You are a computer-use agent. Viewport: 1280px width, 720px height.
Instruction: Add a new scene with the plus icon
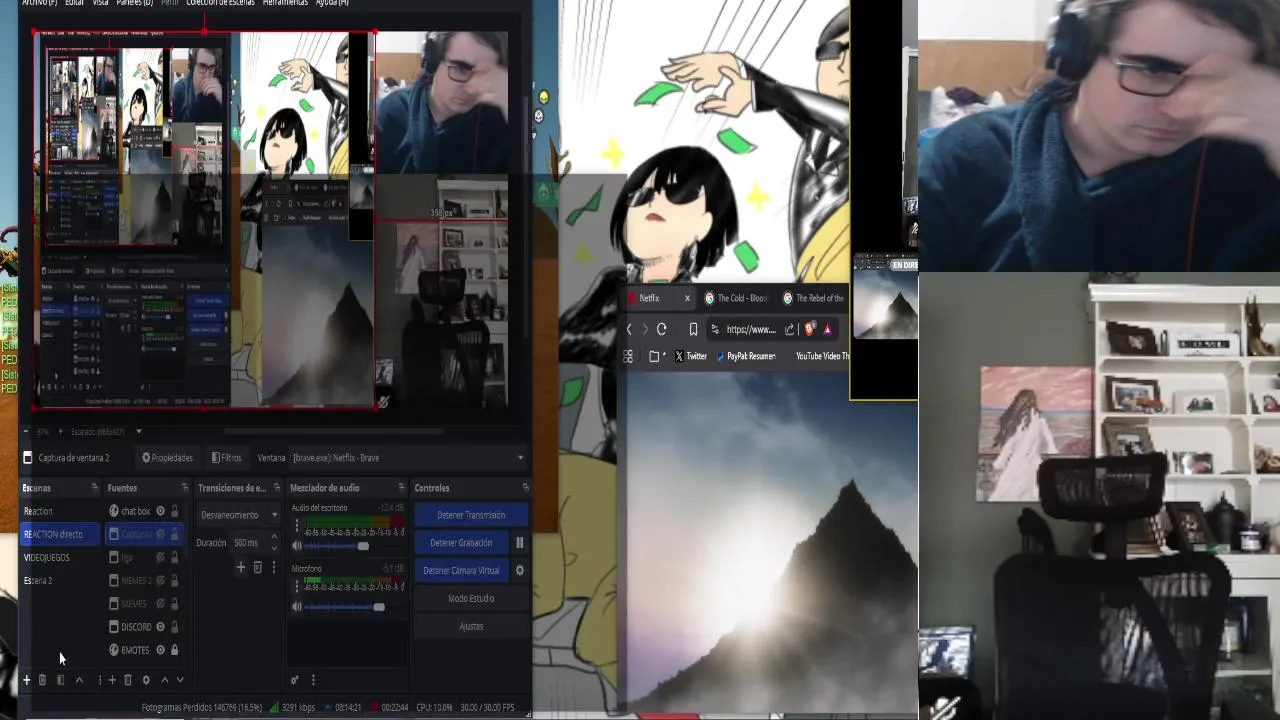pos(26,680)
